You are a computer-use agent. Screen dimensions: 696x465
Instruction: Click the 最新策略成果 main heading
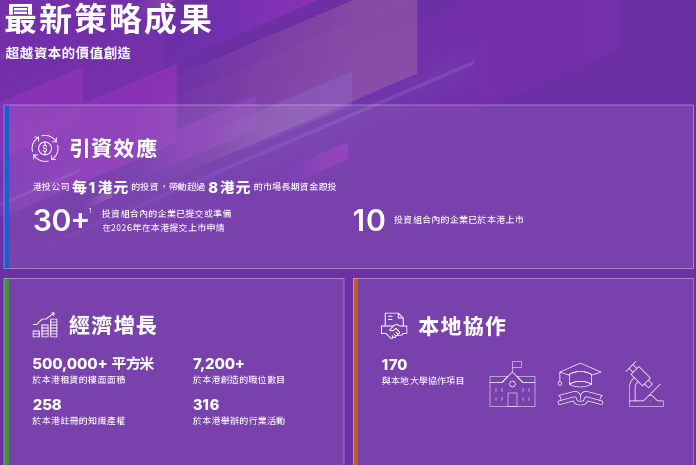click(108, 20)
